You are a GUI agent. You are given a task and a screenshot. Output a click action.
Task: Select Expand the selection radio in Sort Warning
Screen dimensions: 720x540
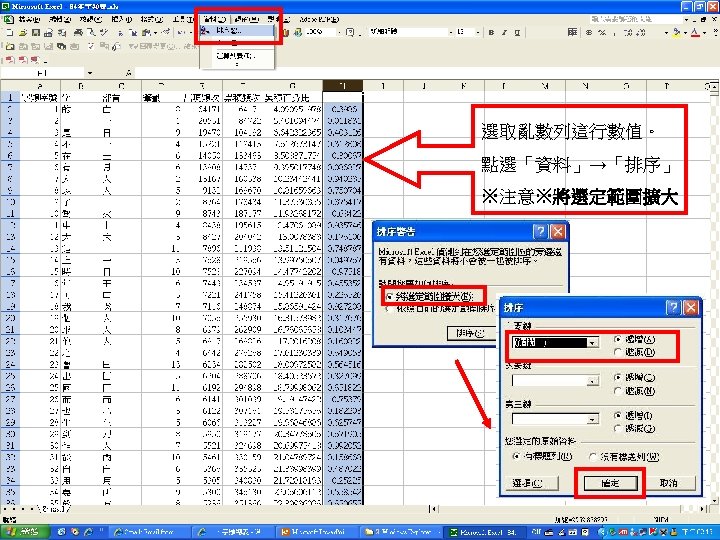pyautogui.click(x=390, y=297)
